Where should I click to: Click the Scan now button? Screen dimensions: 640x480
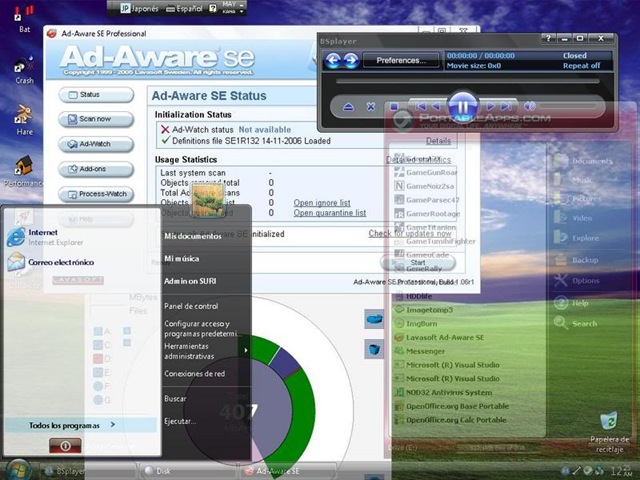coord(96,119)
